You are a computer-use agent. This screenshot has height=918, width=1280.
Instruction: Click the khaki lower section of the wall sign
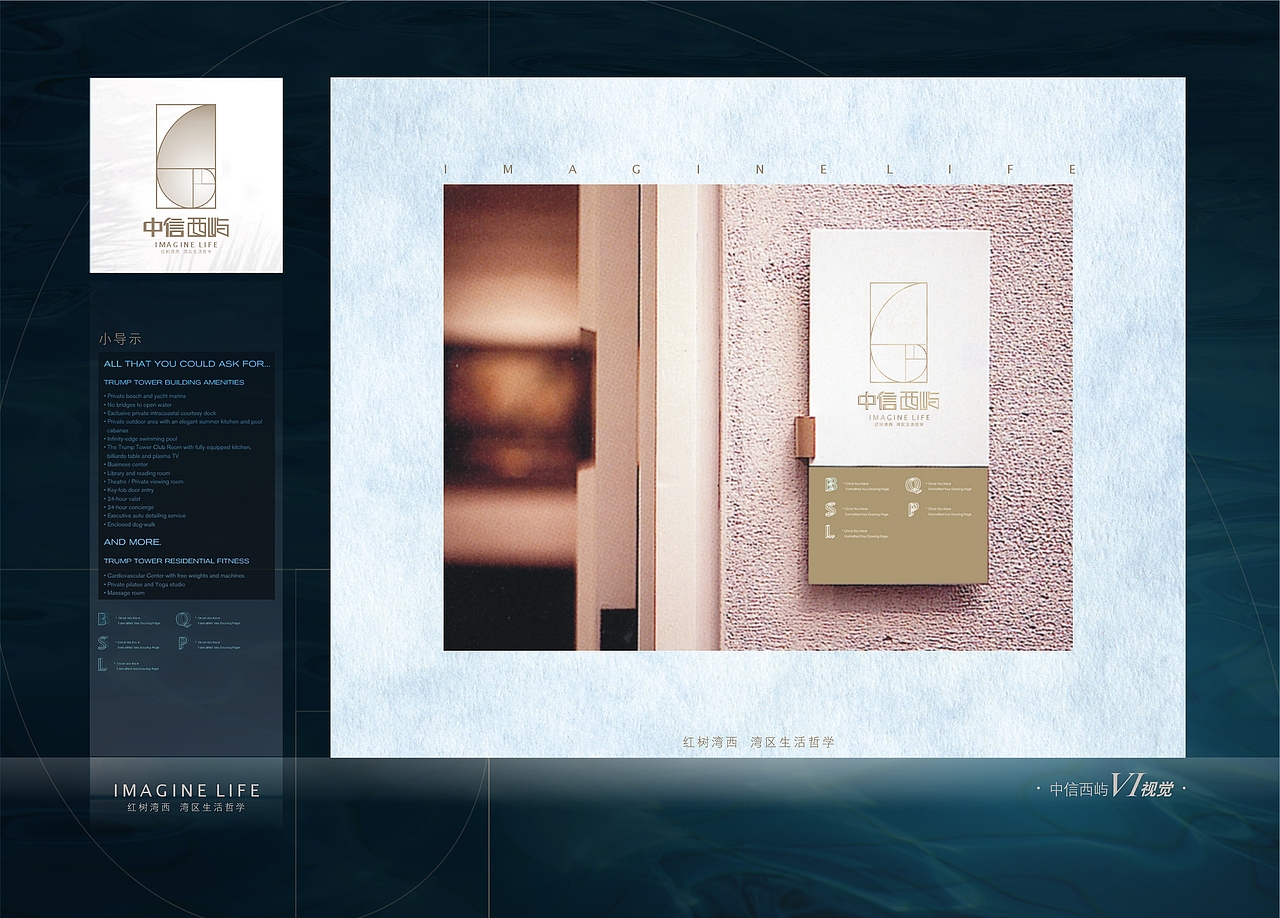(899, 525)
